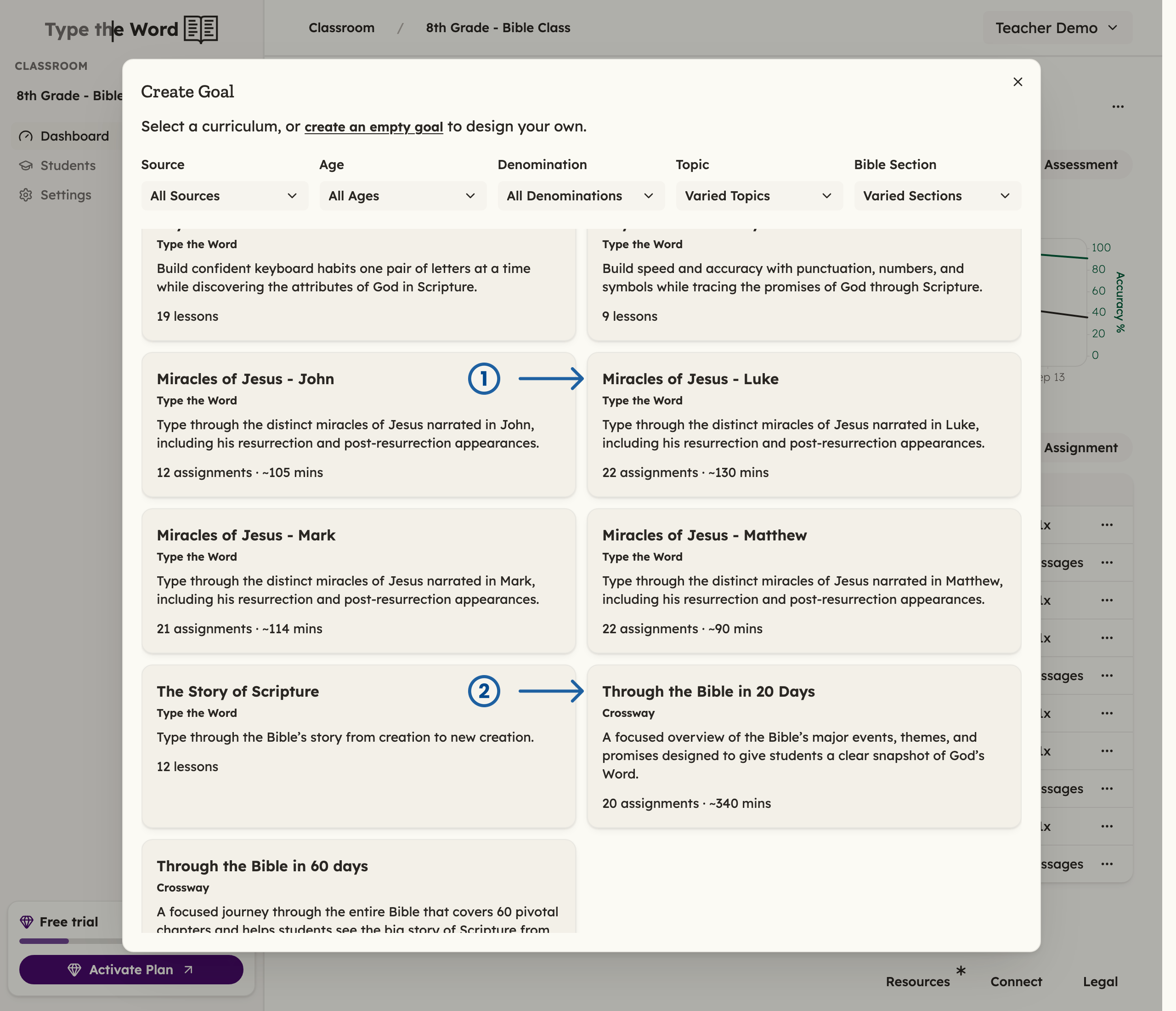Image resolution: width=1176 pixels, height=1011 pixels.
Task: Click the Dashboard gauge icon in sidebar
Action: click(x=26, y=136)
